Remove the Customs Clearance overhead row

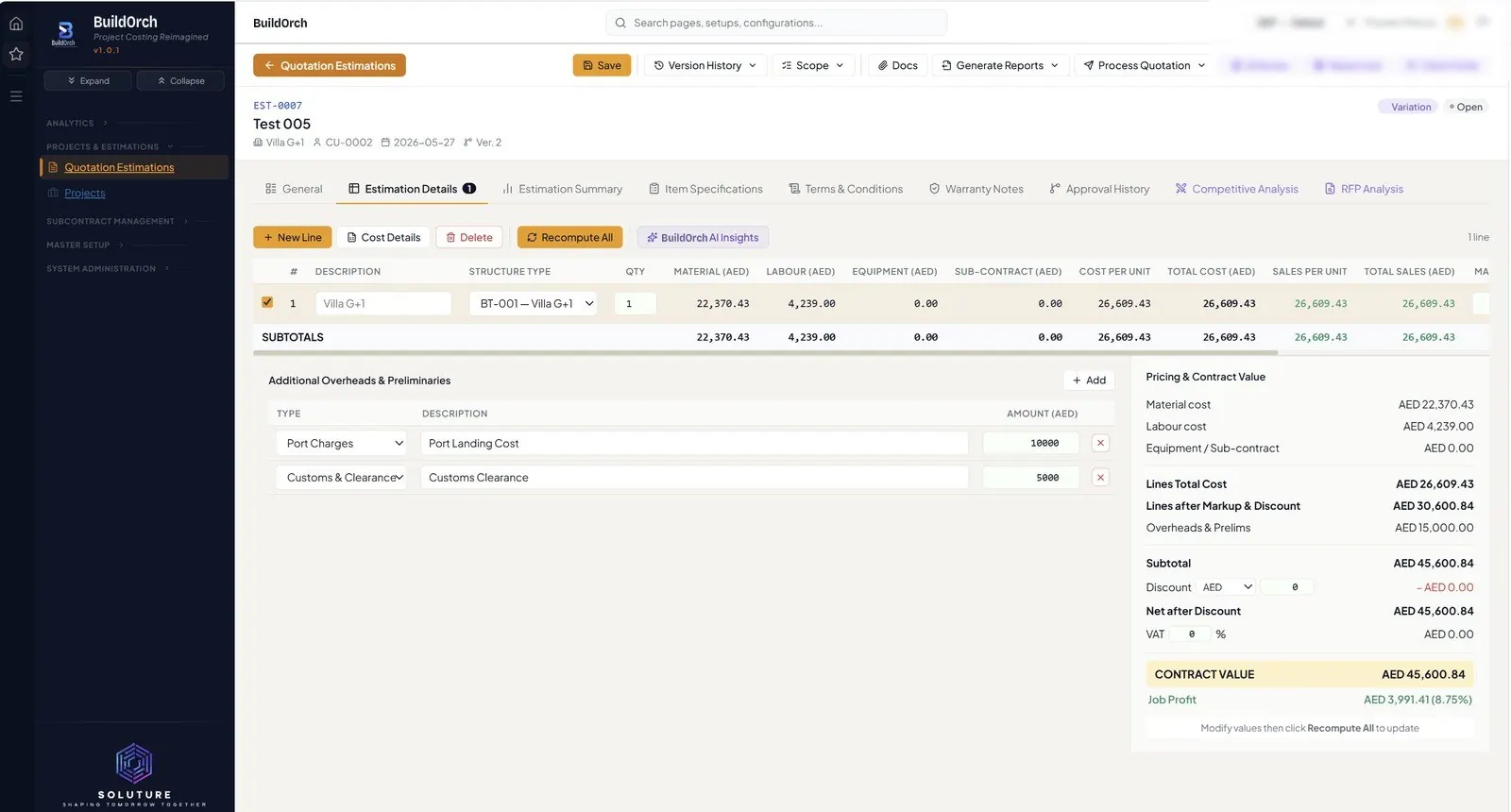click(1100, 478)
